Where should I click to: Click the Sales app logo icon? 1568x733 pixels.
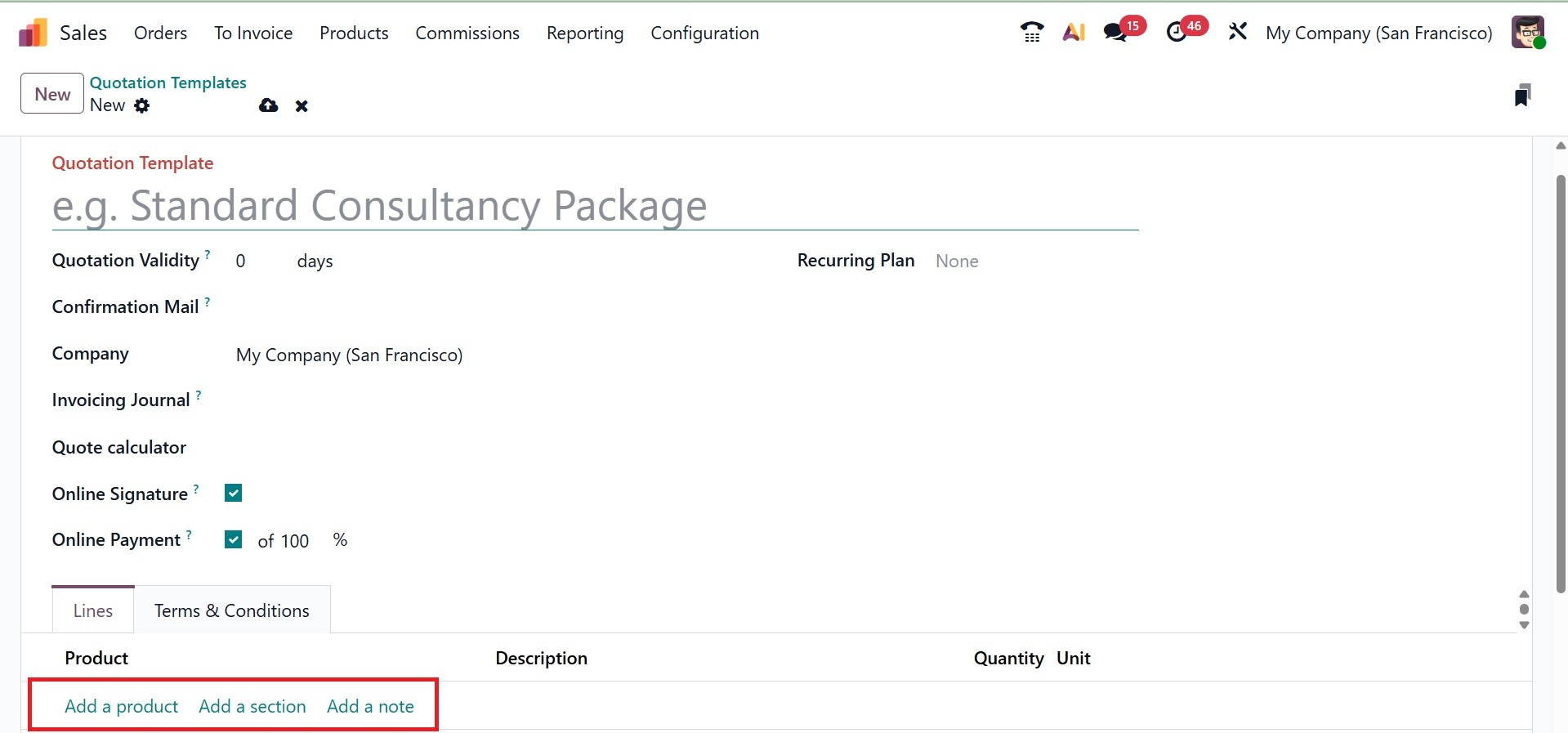(33, 34)
